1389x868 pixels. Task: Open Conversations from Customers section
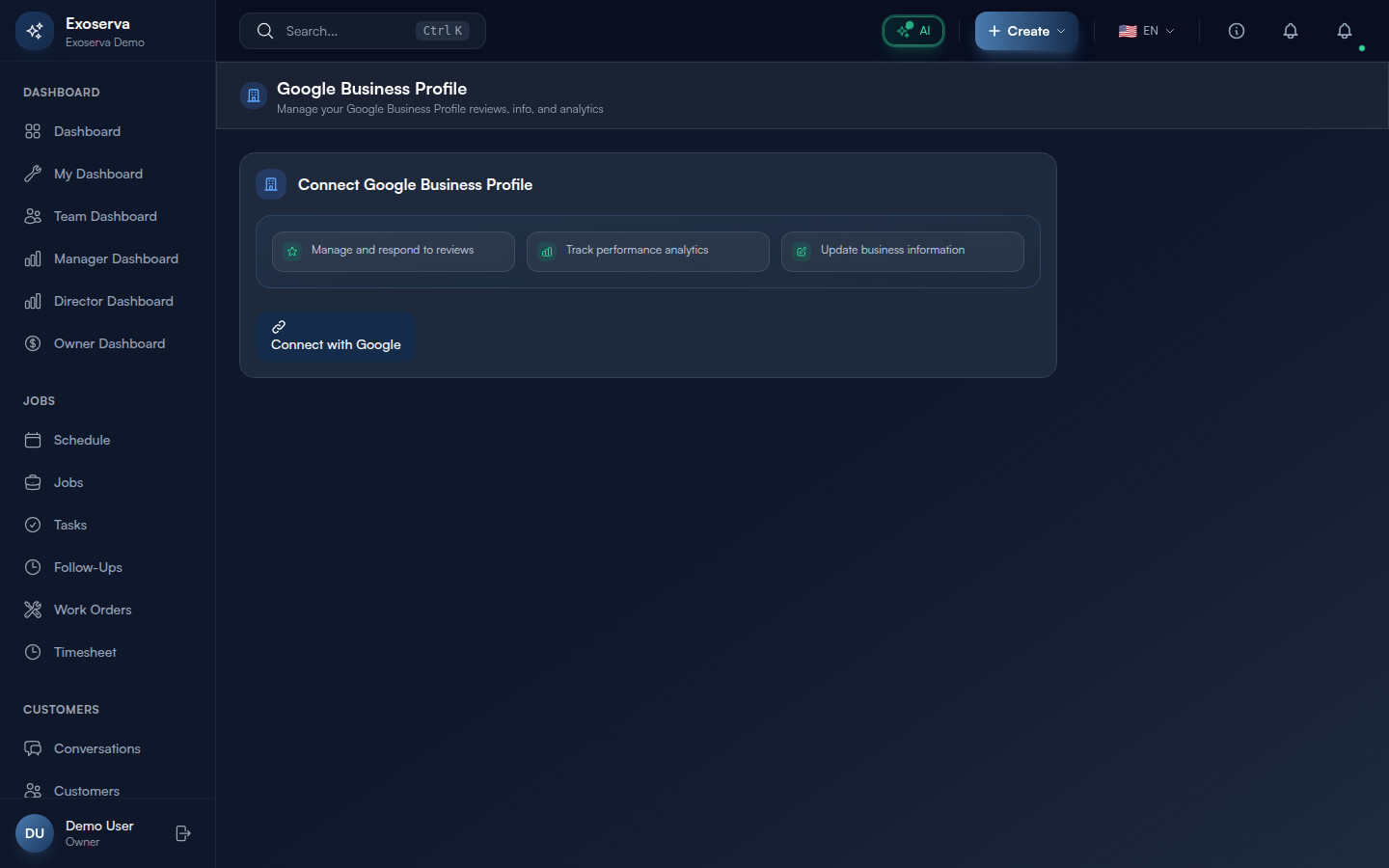click(x=96, y=748)
